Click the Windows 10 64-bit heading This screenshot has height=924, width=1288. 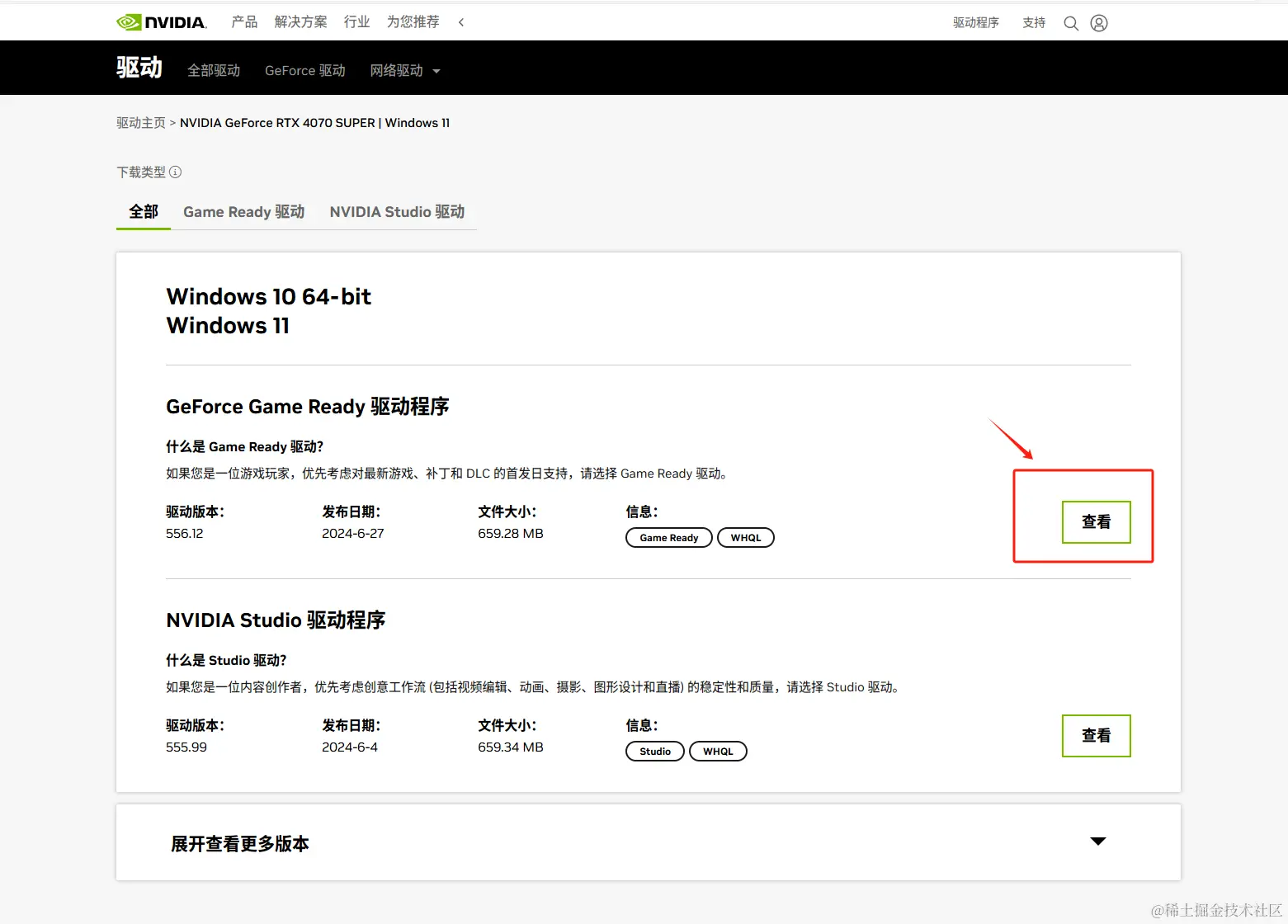(x=269, y=297)
